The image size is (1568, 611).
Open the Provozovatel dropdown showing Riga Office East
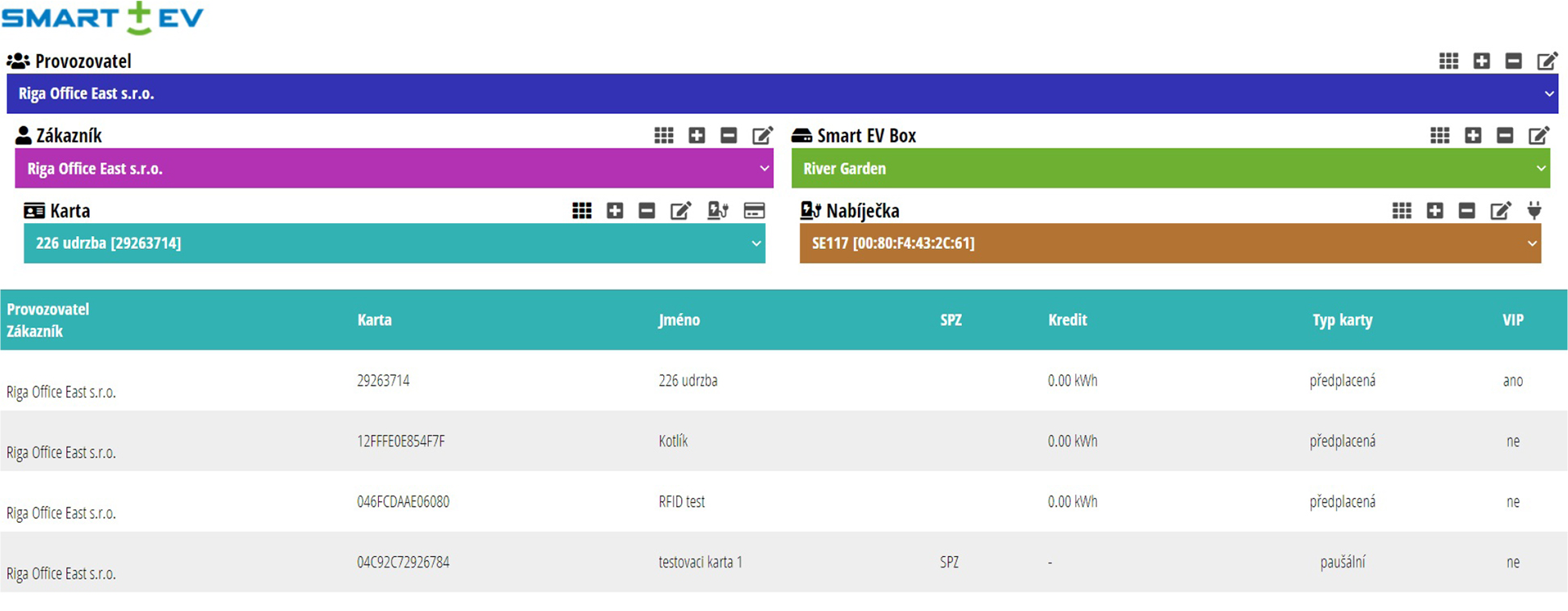click(x=783, y=94)
